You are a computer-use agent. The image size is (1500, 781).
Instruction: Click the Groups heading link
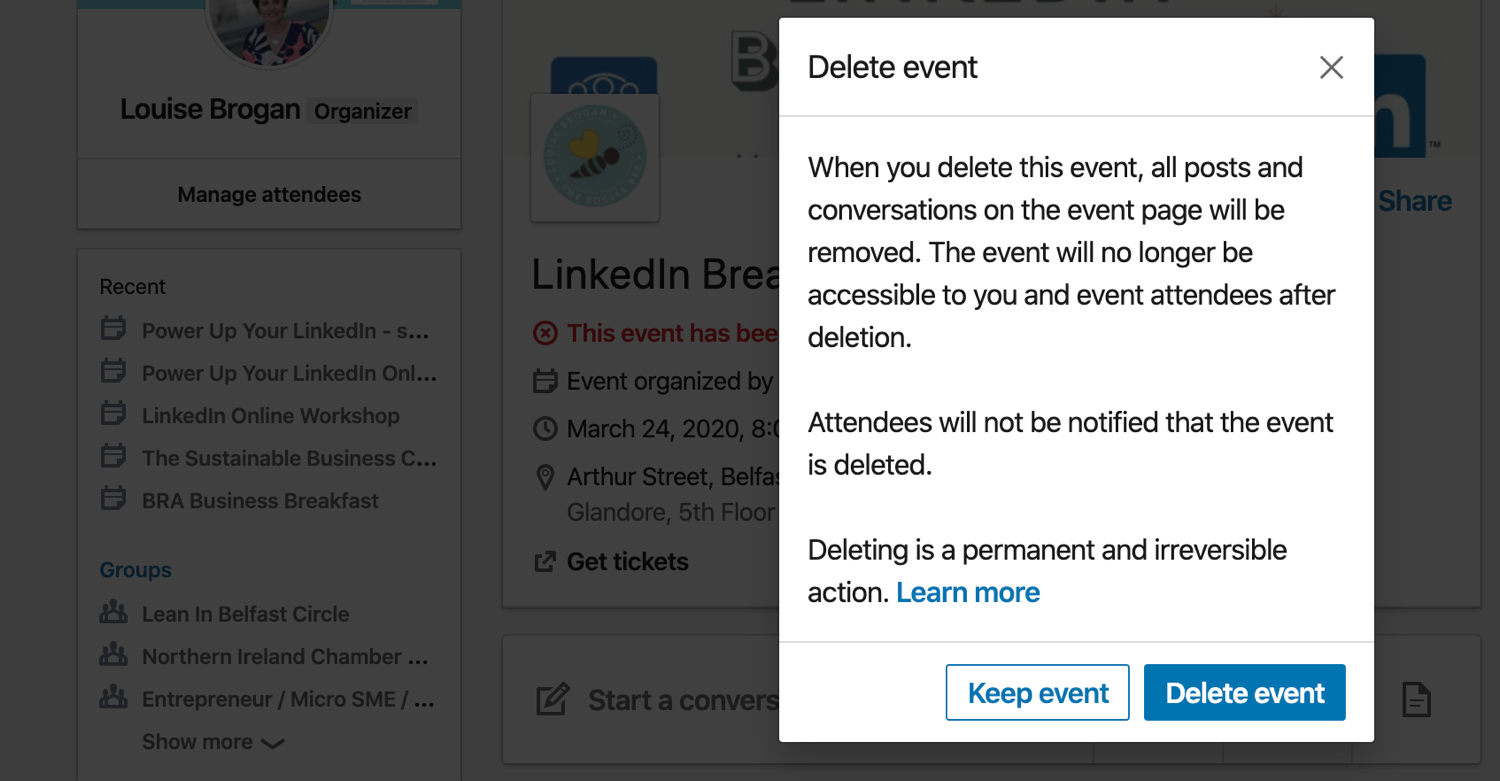[135, 570]
